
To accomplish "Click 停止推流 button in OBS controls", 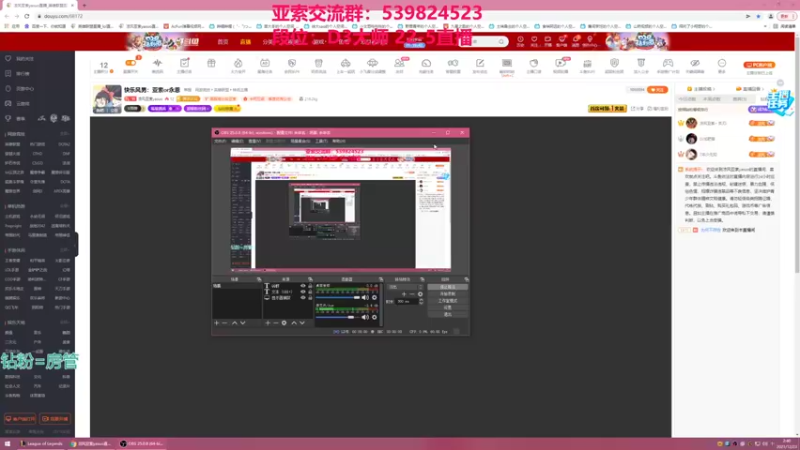I will coord(447,287).
